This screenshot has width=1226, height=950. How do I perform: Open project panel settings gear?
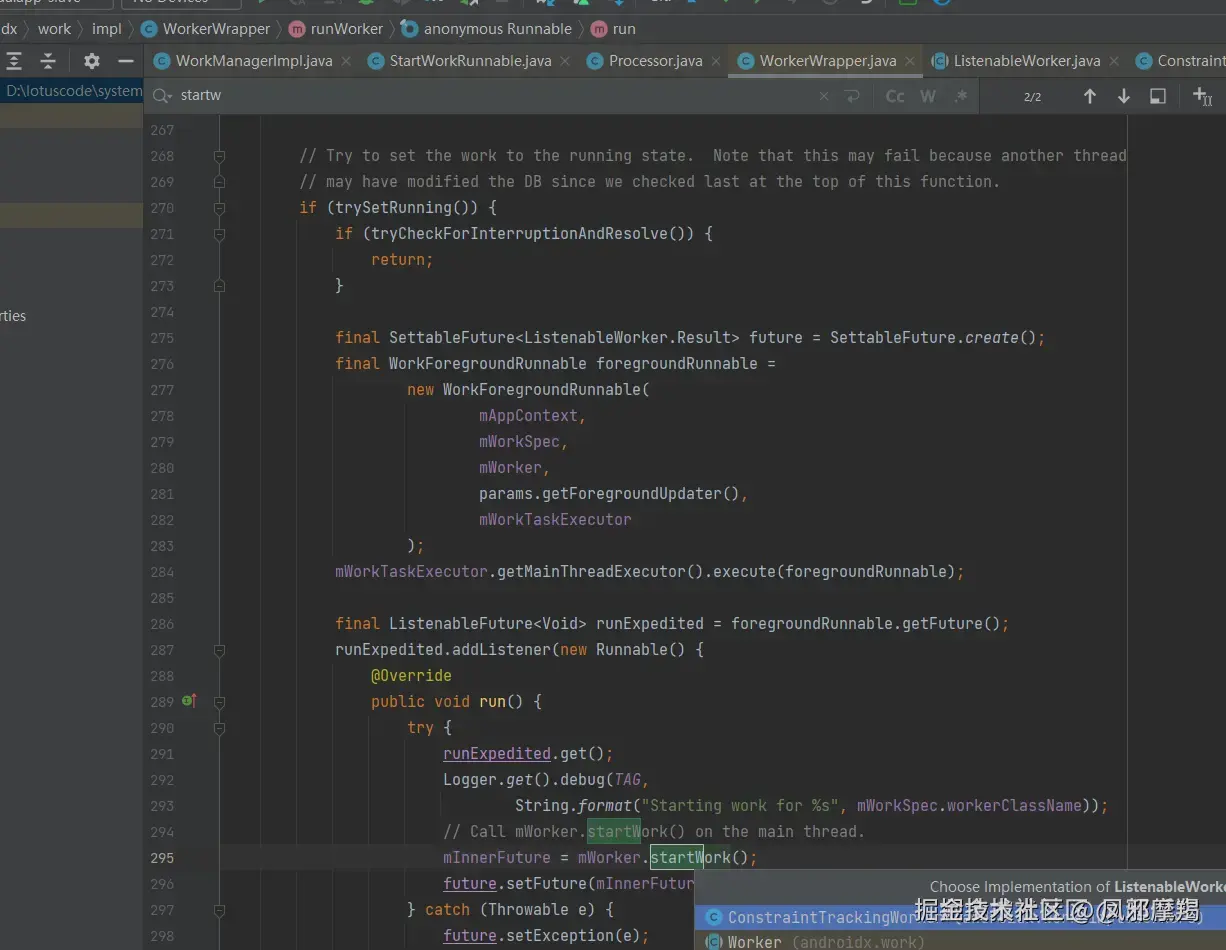[92, 61]
